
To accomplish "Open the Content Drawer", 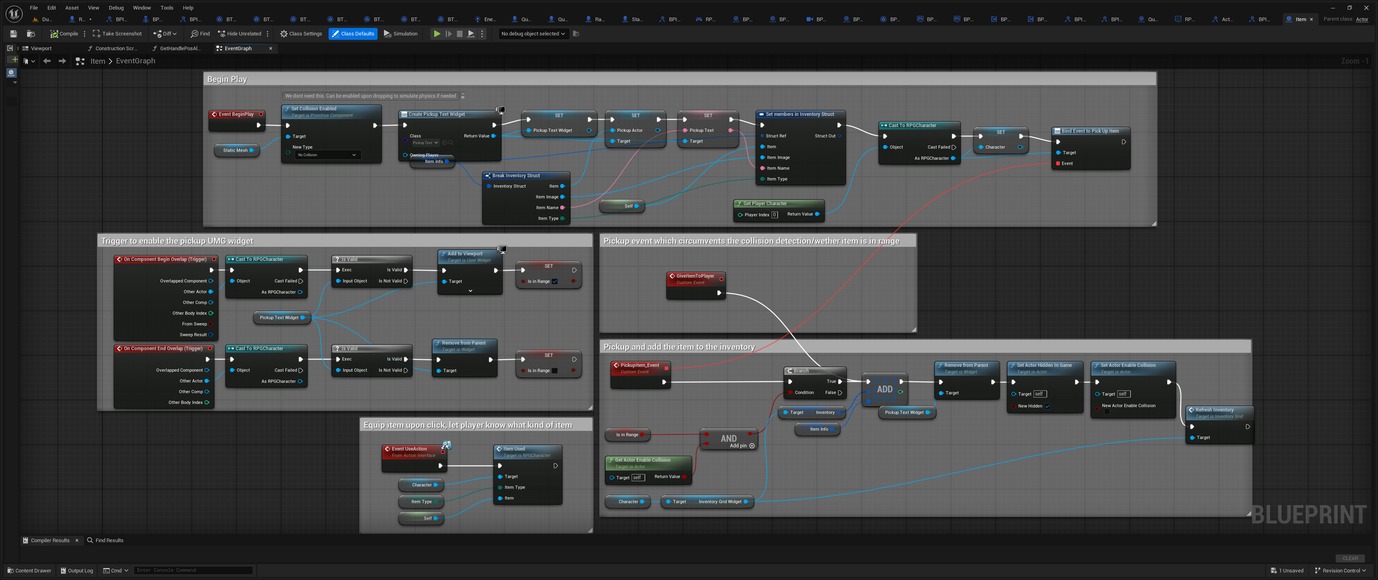I will 30,570.
